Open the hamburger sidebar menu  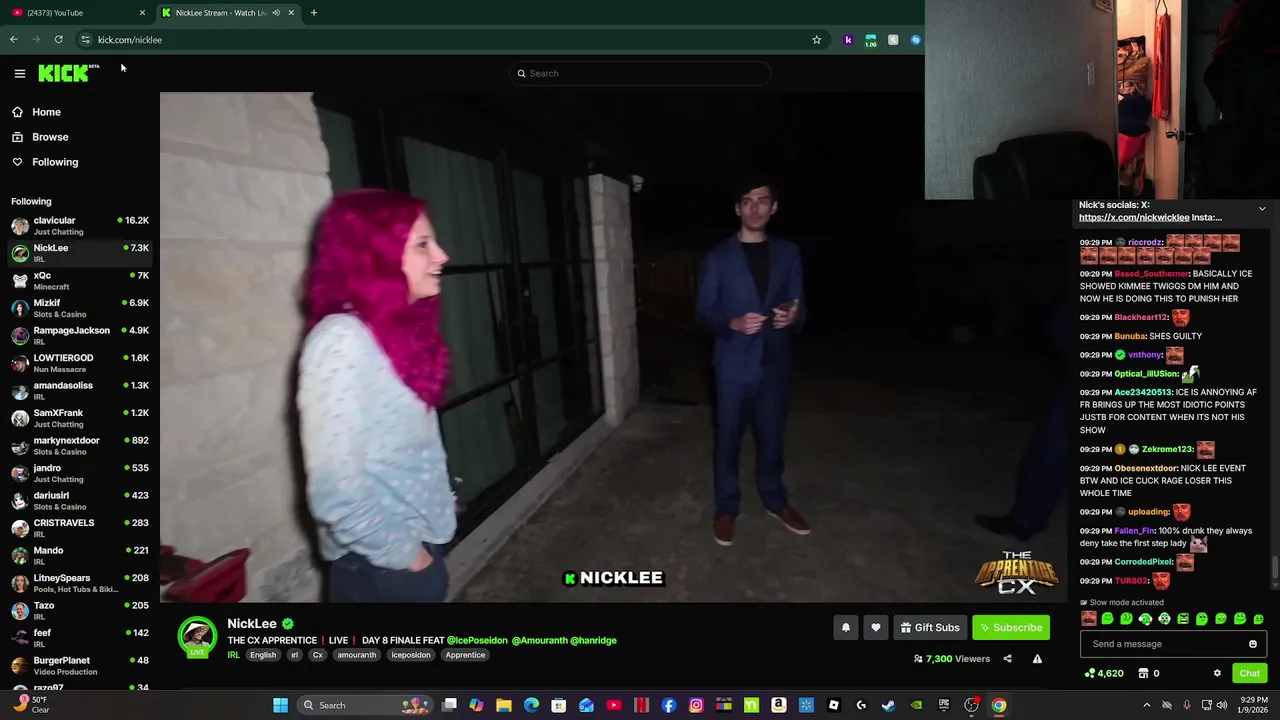pos(19,73)
